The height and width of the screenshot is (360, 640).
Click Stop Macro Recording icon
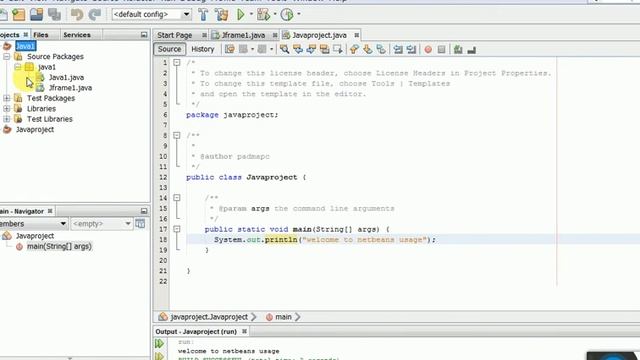click(441, 49)
